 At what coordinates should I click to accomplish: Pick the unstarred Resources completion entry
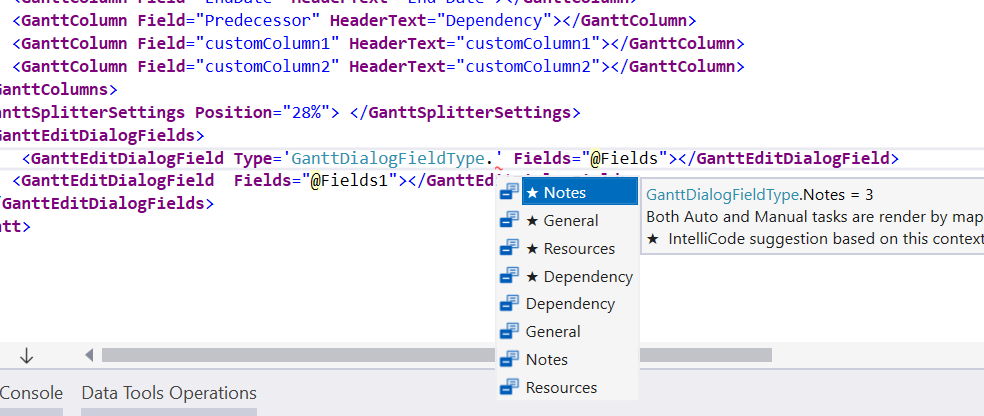561,388
